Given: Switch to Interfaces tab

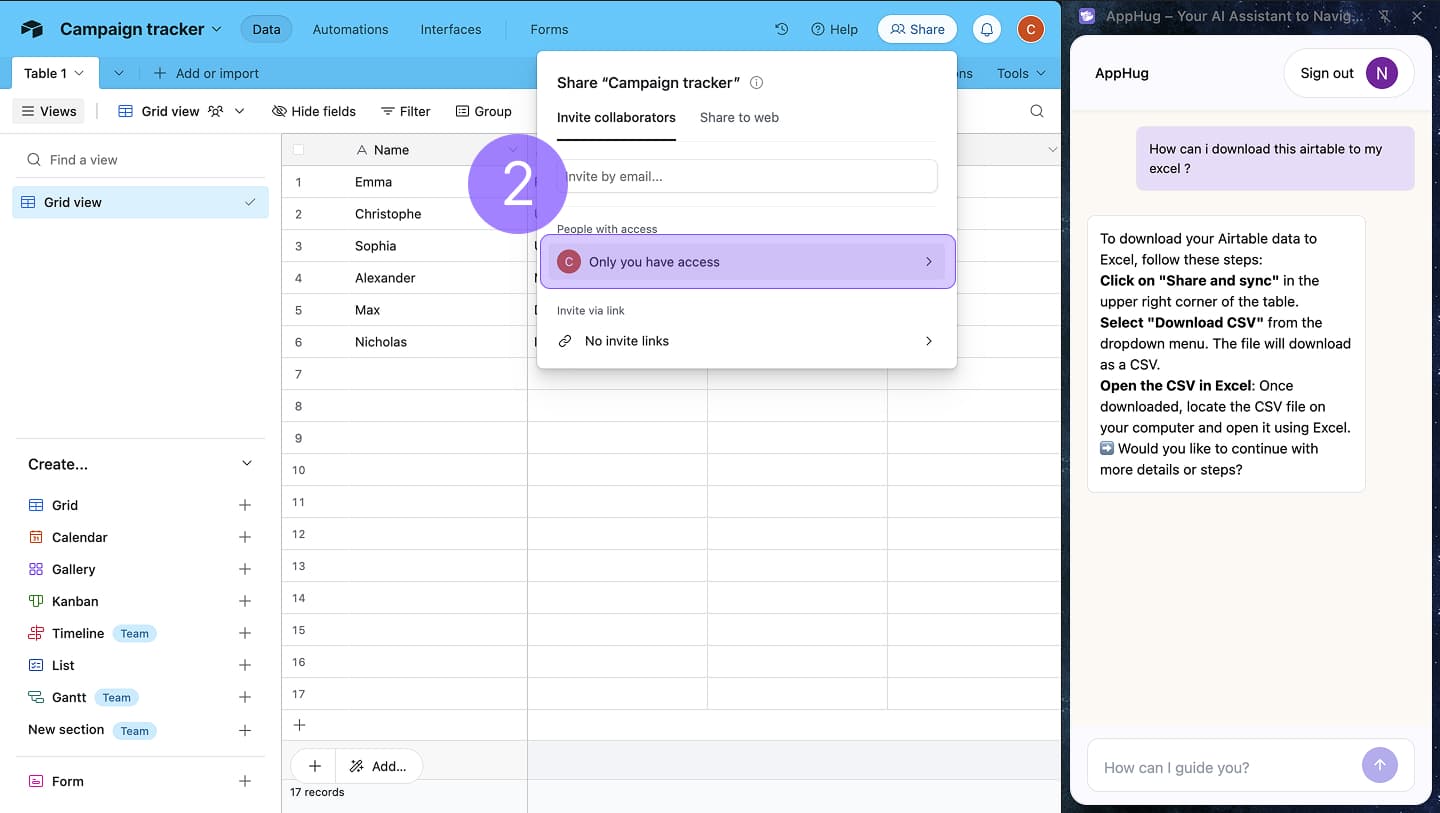Looking at the screenshot, I should coord(450,29).
